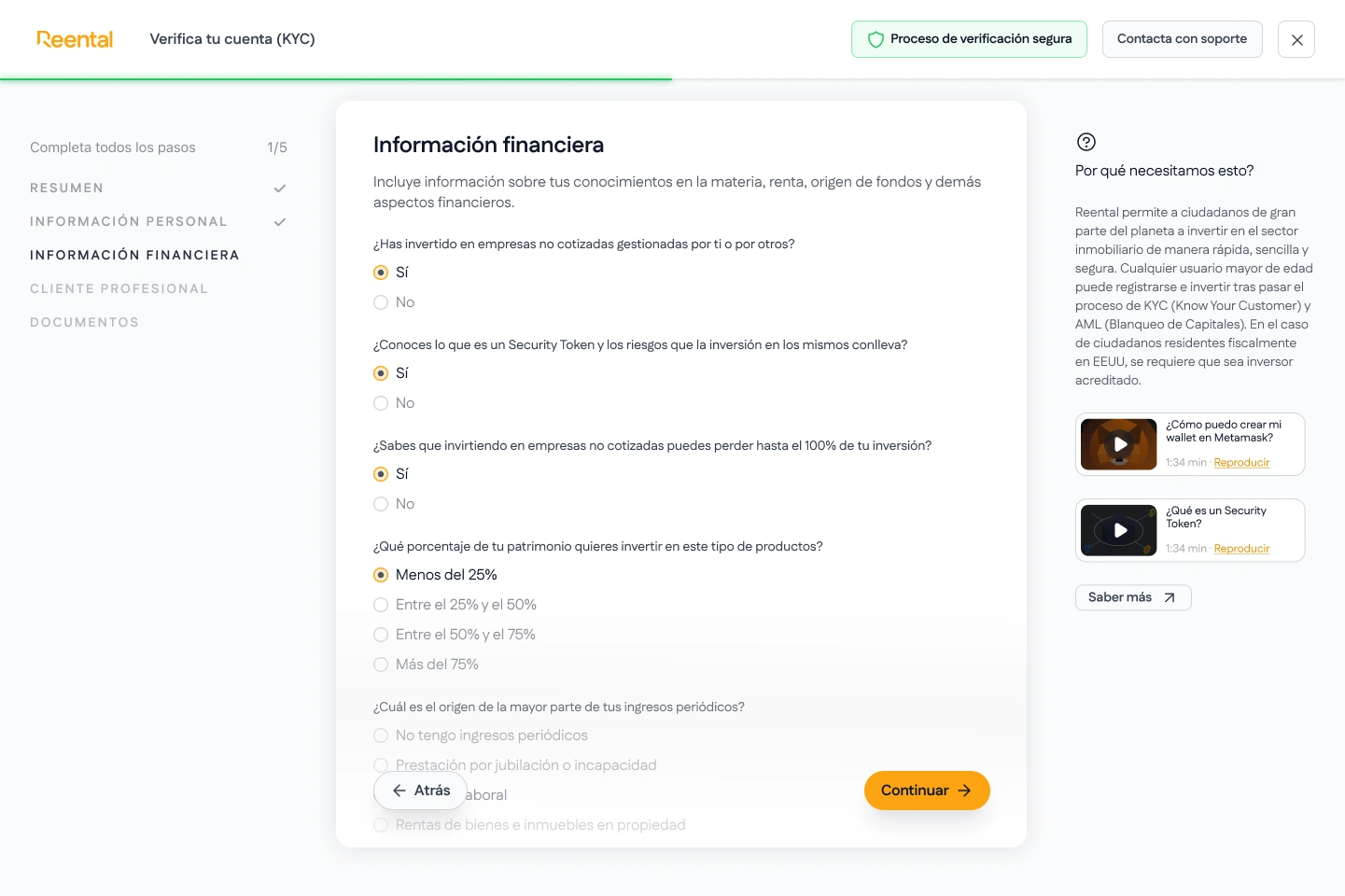The image size is (1345, 896).
Task: Click the Reental logo
Action: click(75, 39)
